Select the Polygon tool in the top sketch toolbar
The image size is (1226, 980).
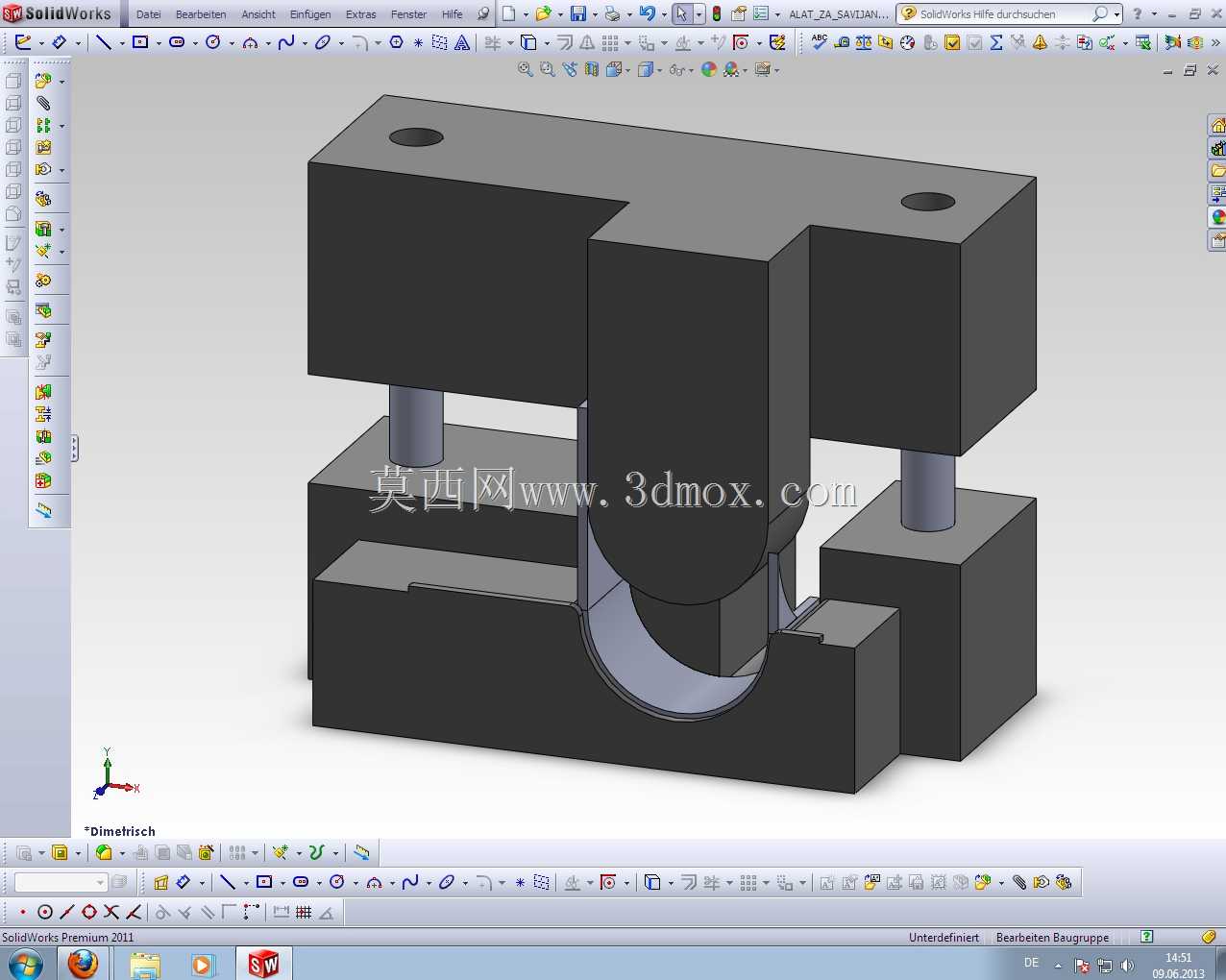pyautogui.click(x=397, y=43)
